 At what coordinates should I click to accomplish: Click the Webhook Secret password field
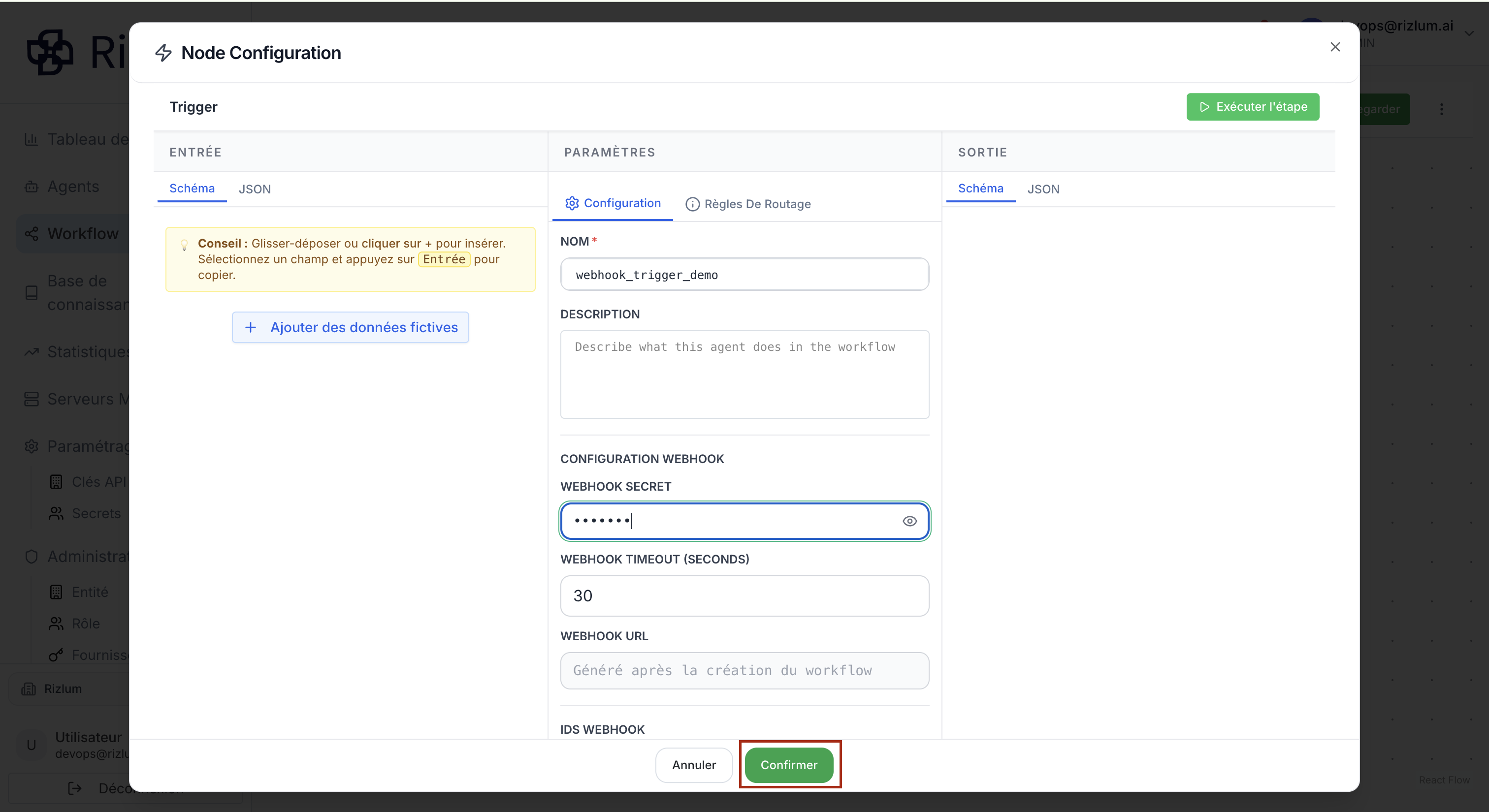click(x=744, y=521)
